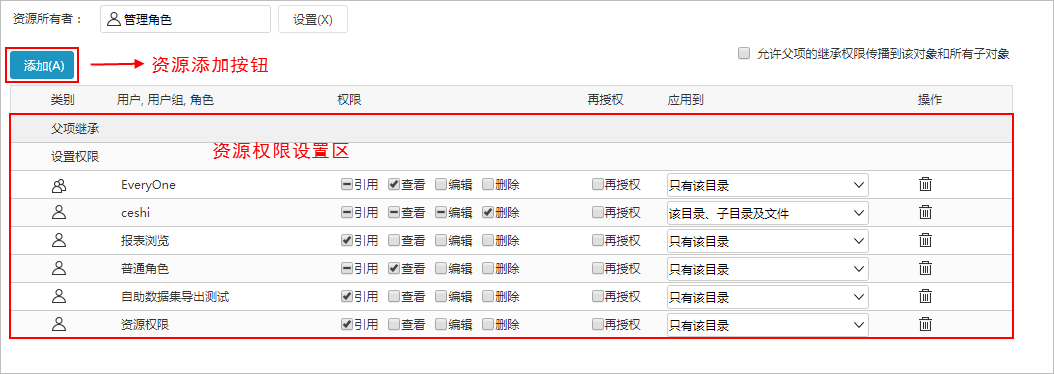The image size is (1054, 374).
Task: Click the EveryOne name text
Action: (149, 185)
